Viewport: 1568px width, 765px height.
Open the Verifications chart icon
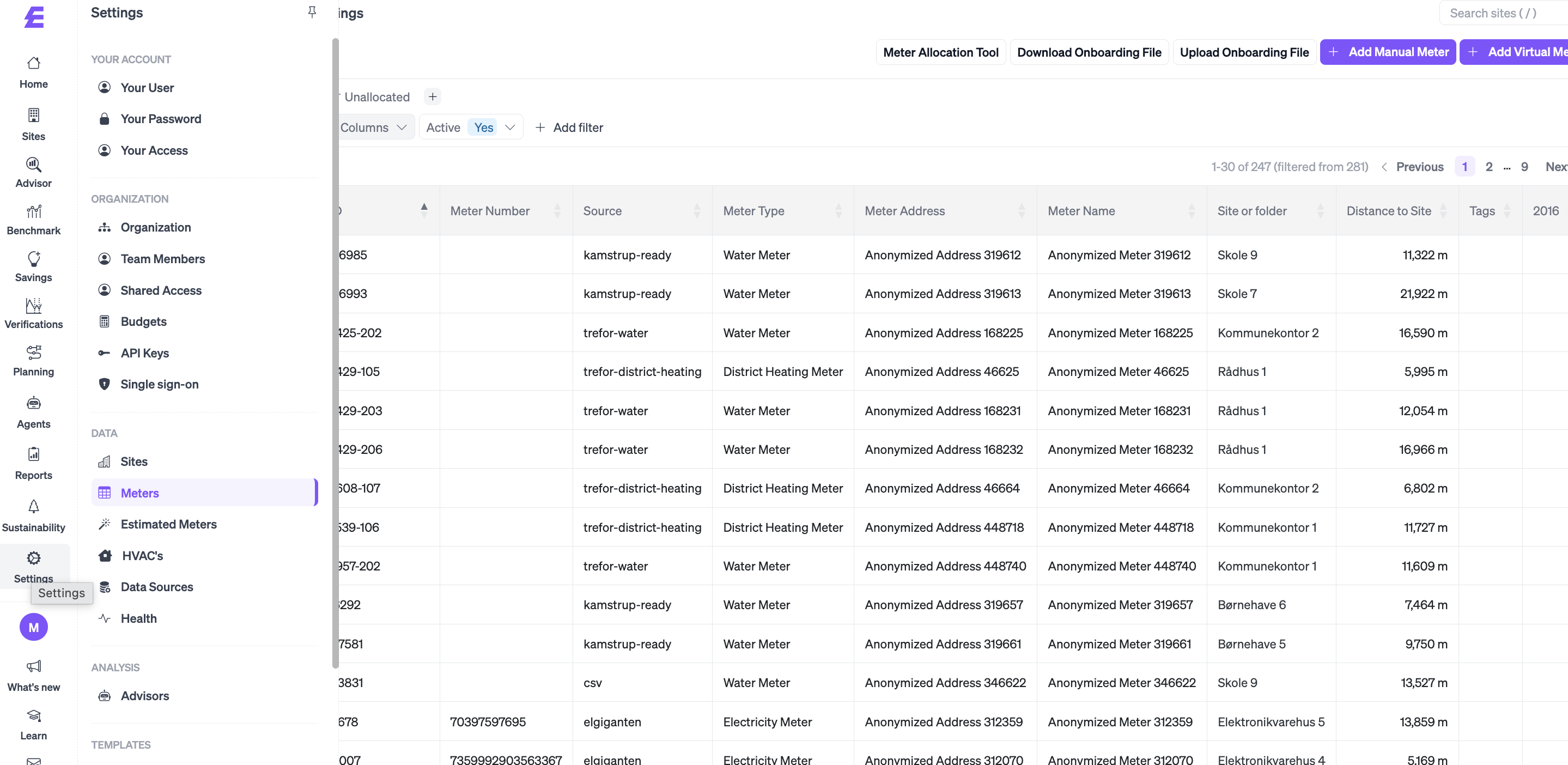pos(33,306)
